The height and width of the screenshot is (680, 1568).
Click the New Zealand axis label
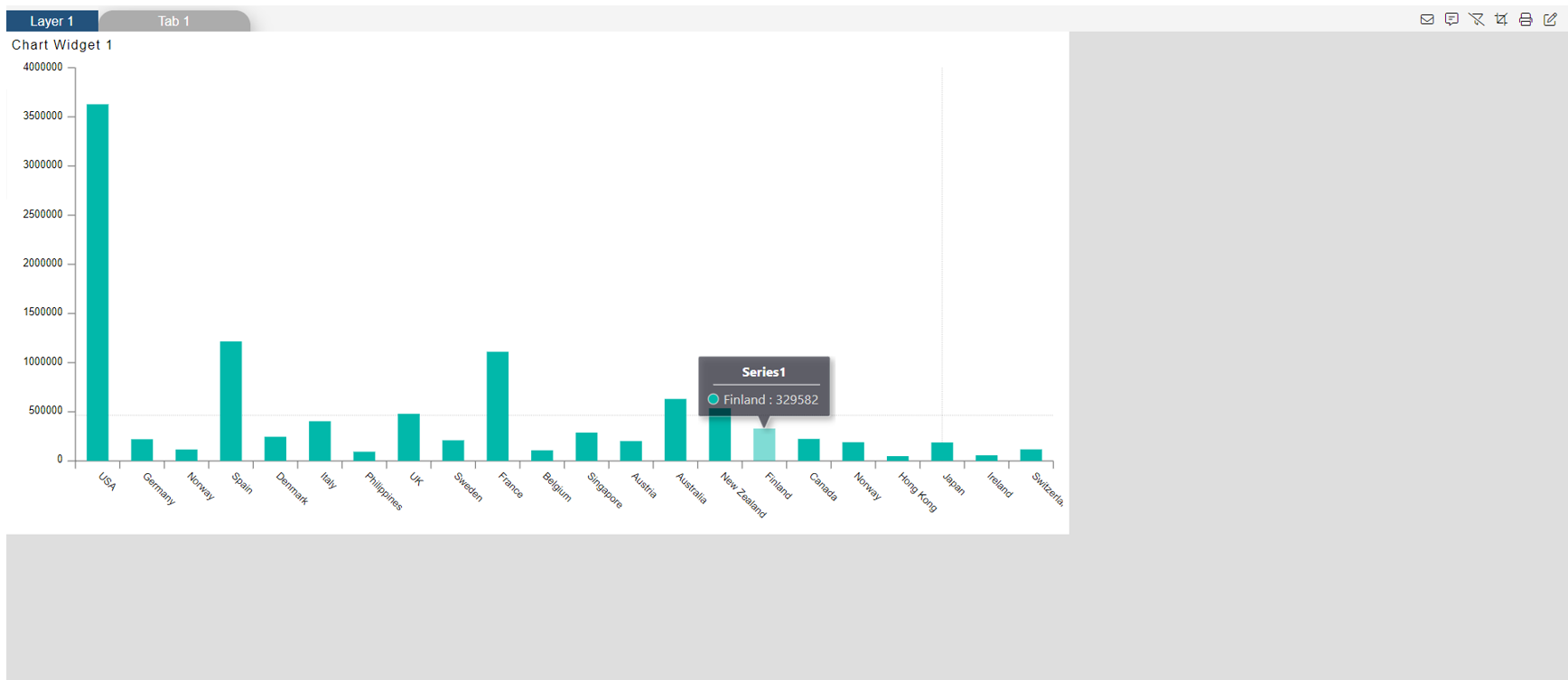tap(743, 495)
